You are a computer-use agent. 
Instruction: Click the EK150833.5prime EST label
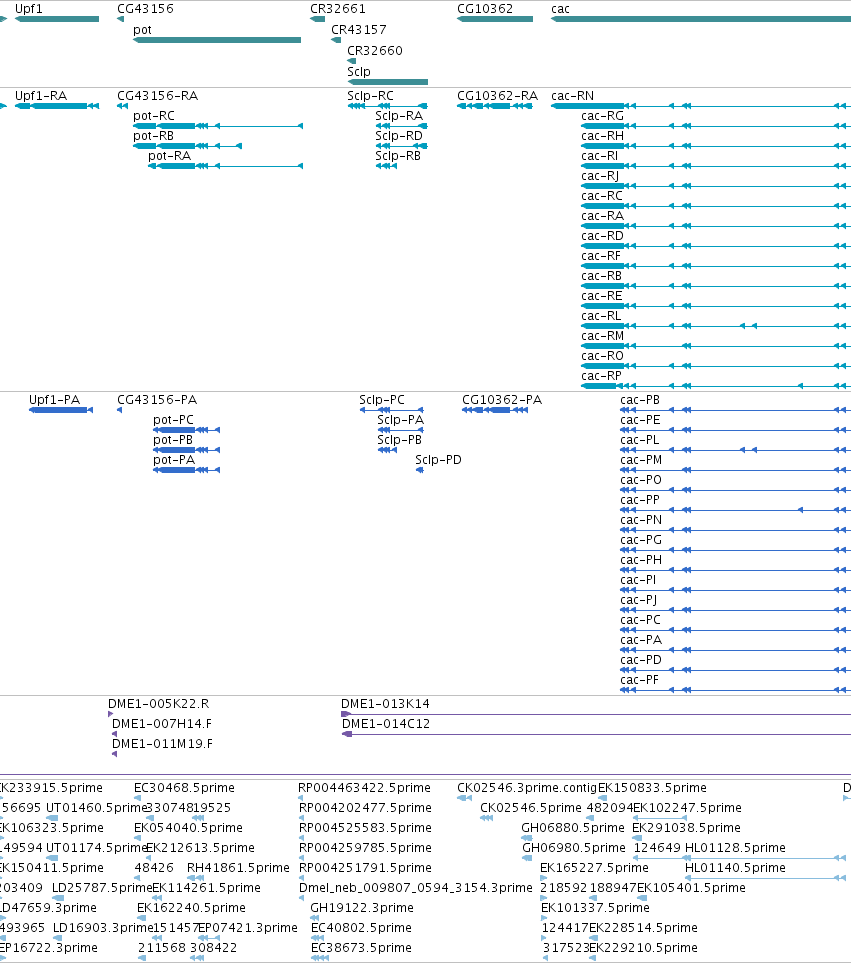click(652, 787)
